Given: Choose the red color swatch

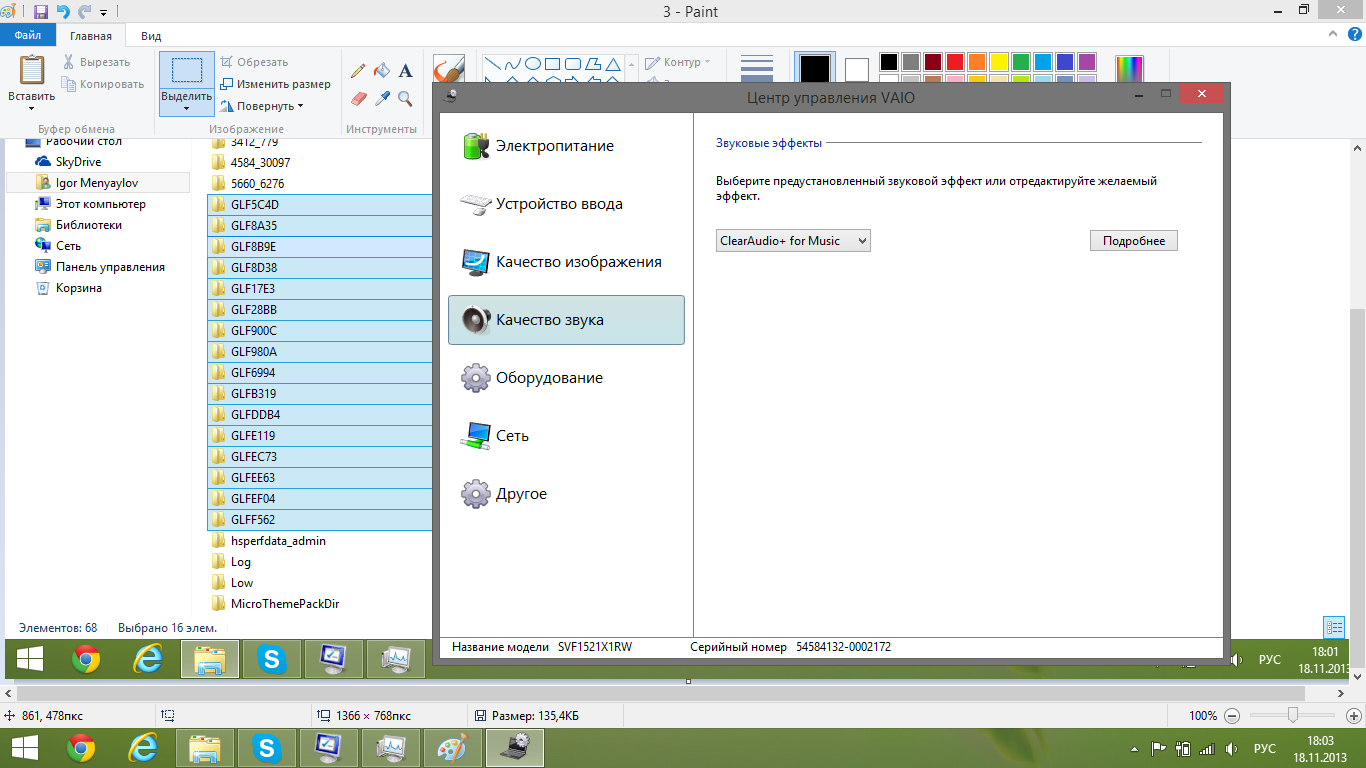Looking at the screenshot, I should [x=955, y=62].
